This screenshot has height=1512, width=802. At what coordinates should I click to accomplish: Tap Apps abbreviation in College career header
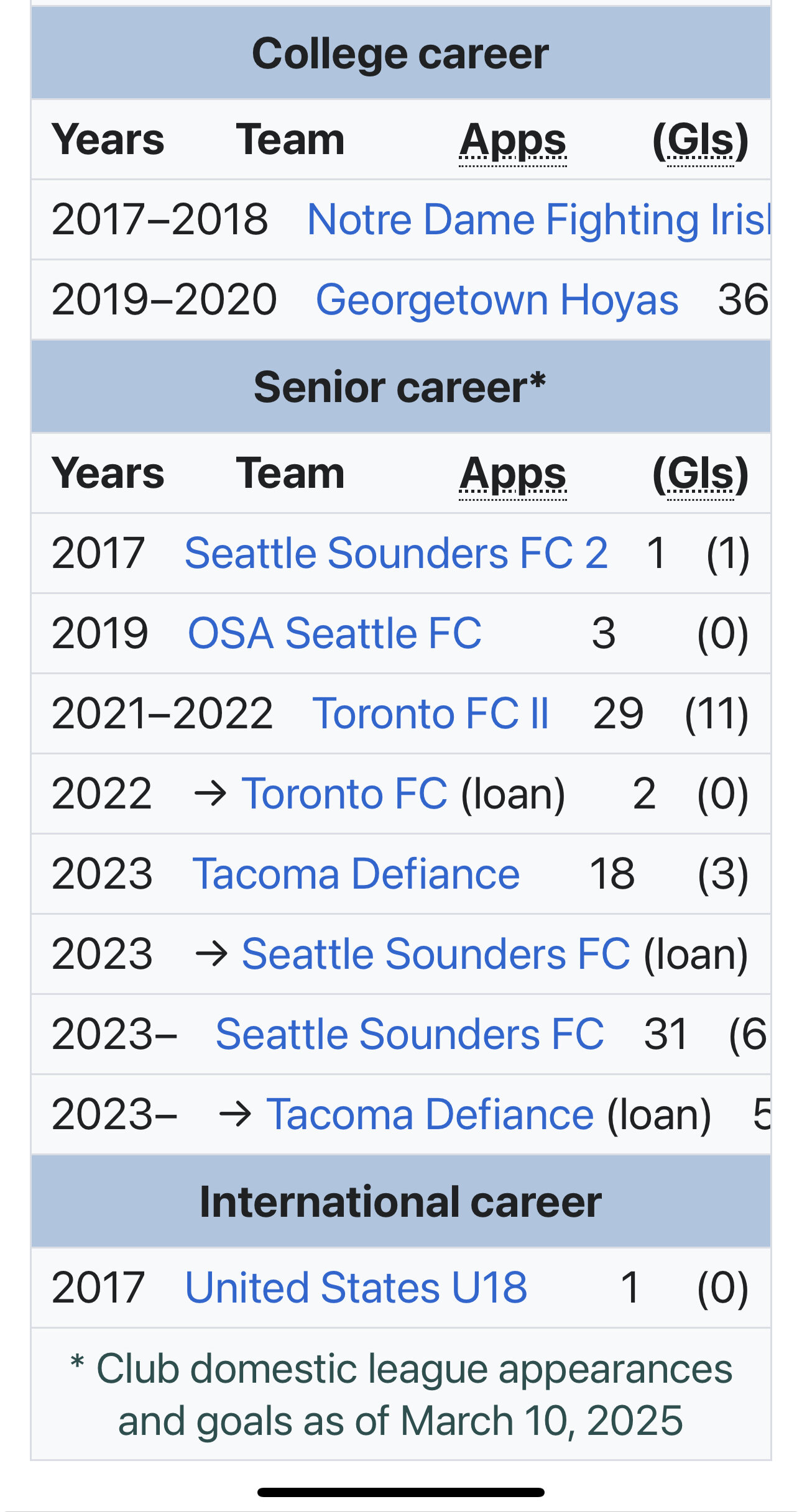pos(513,140)
